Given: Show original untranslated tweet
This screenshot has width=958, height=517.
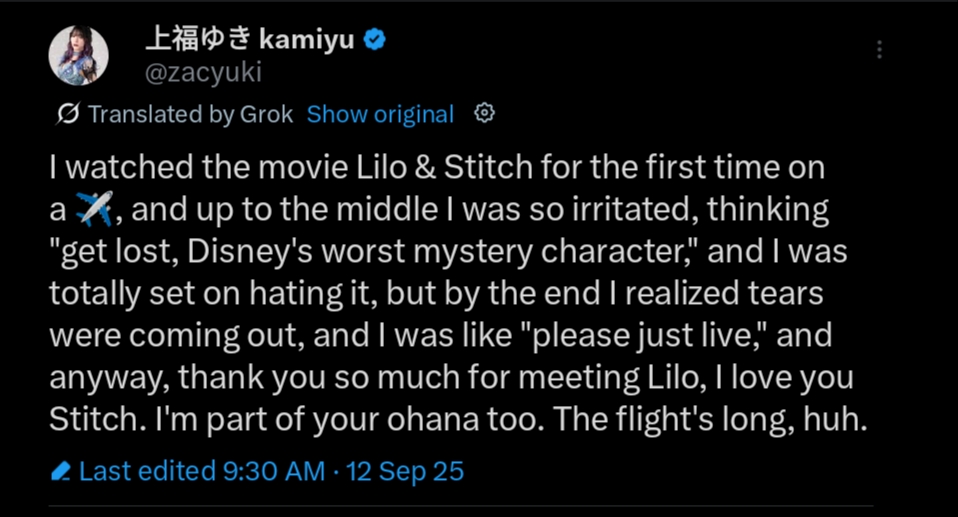Looking at the screenshot, I should point(380,114).
